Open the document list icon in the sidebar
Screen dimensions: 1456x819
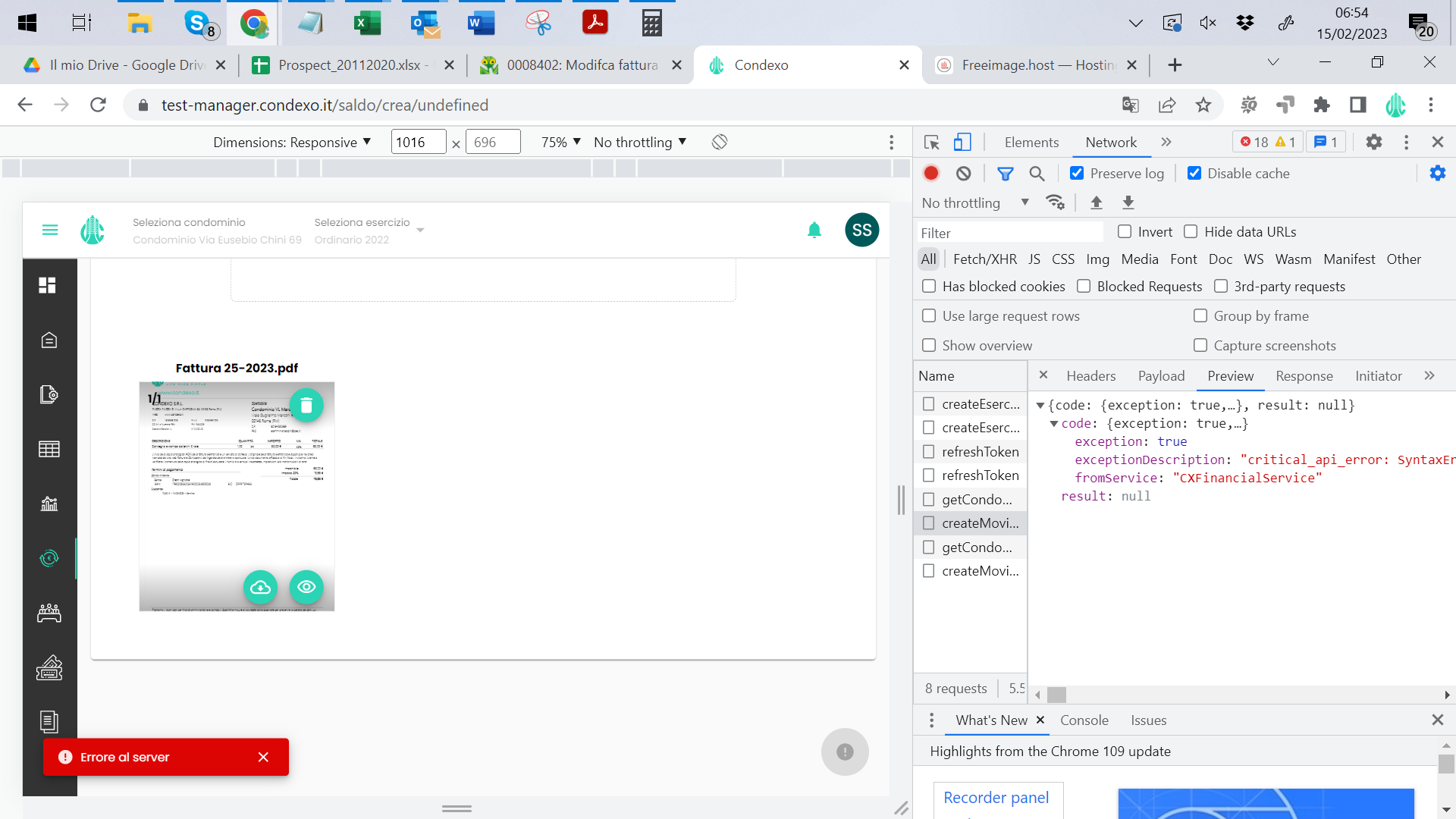coord(49,722)
